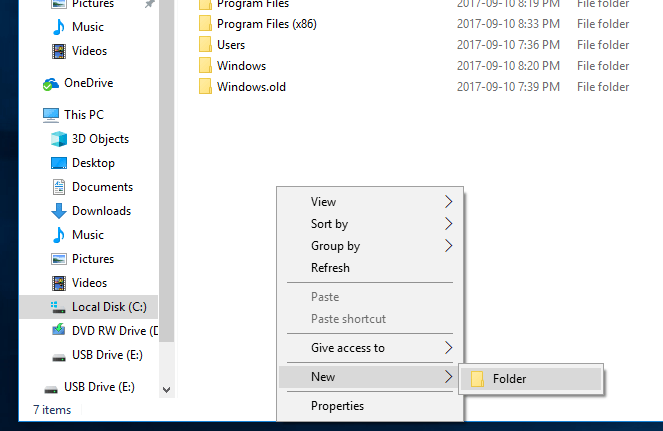The image size is (663, 431).
Task: Create a new Folder from submenu
Action: 531,379
